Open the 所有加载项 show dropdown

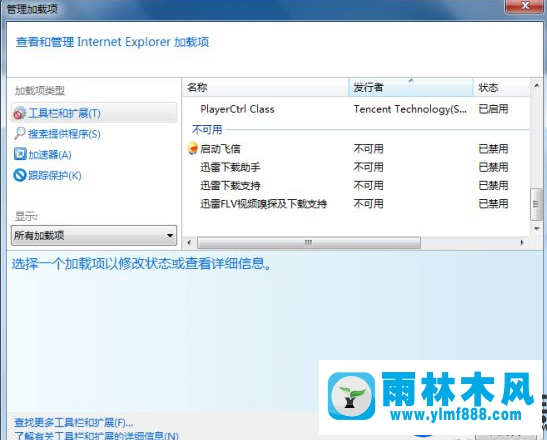click(94, 236)
